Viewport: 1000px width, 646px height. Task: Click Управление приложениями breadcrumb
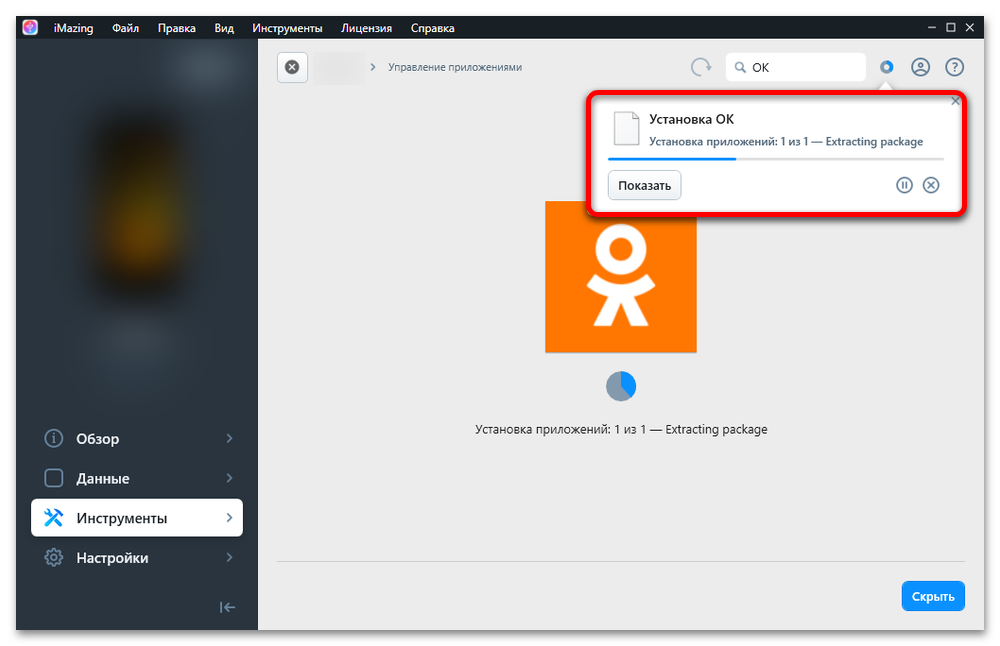[455, 67]
